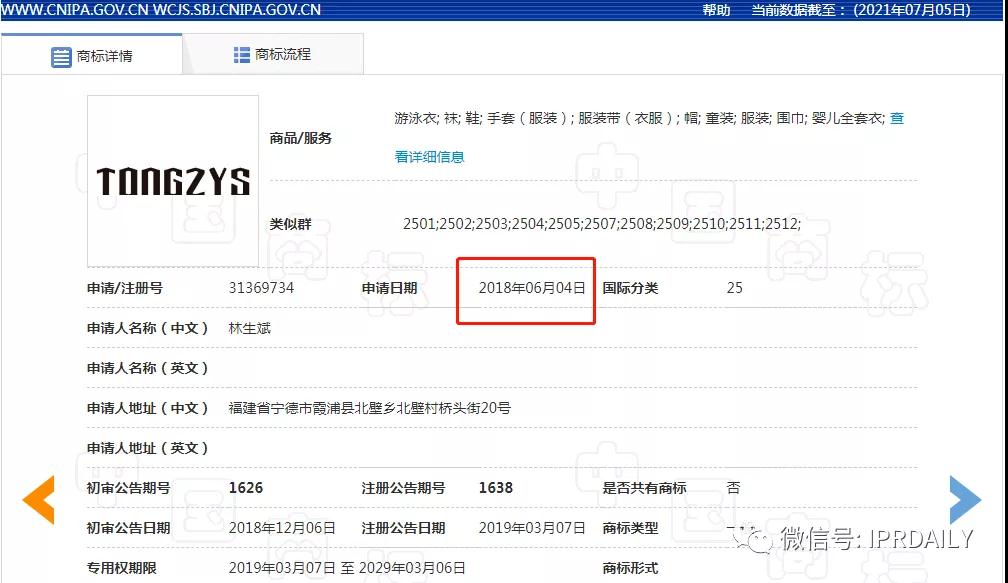Image resolution: width=1008 pixels, height=583 pixels.
Task: Click the 申请人名称（英文） label
Action: tap(147, 368)
